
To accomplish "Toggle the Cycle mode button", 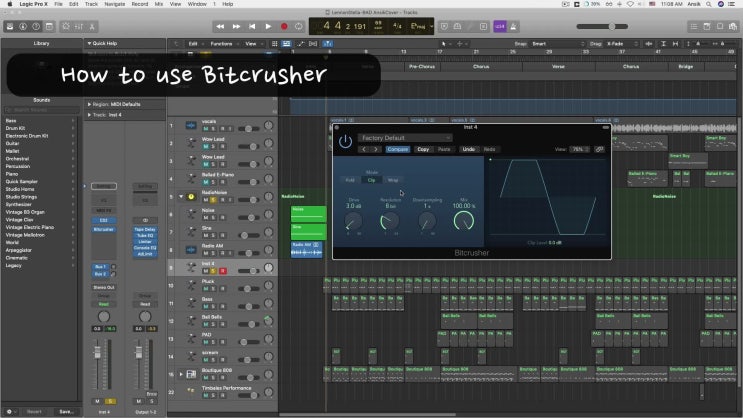I will click(x=299, y=27).
